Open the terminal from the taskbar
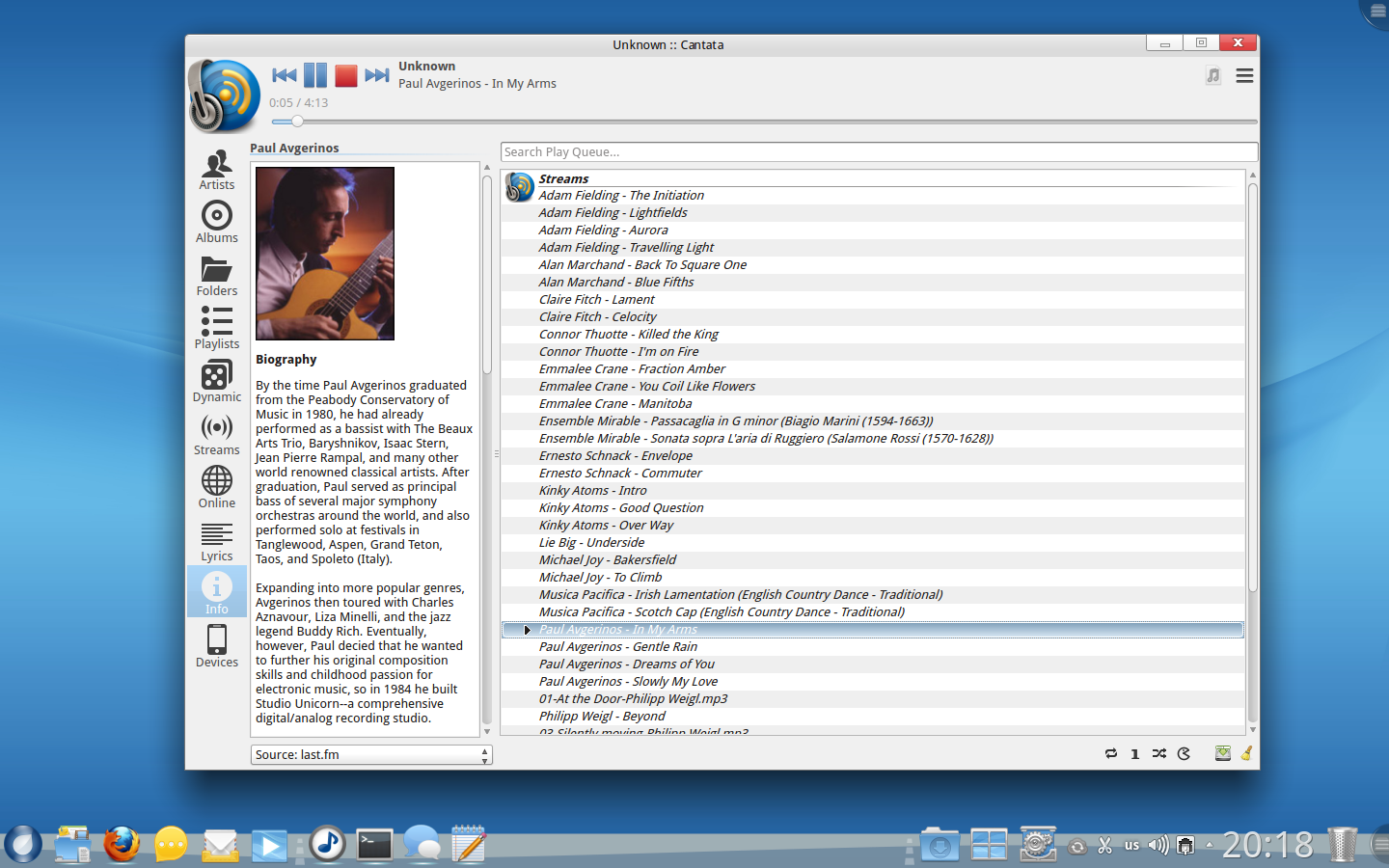The width and height of the screenshot is (1389, 868). tap(373, 844)
